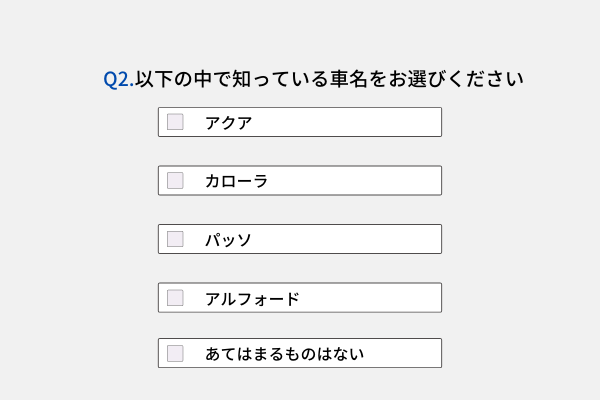Screen dimensions: 600x400
Task: Click the question heading text 以下の中で知っている
Action: coord(233,79)
